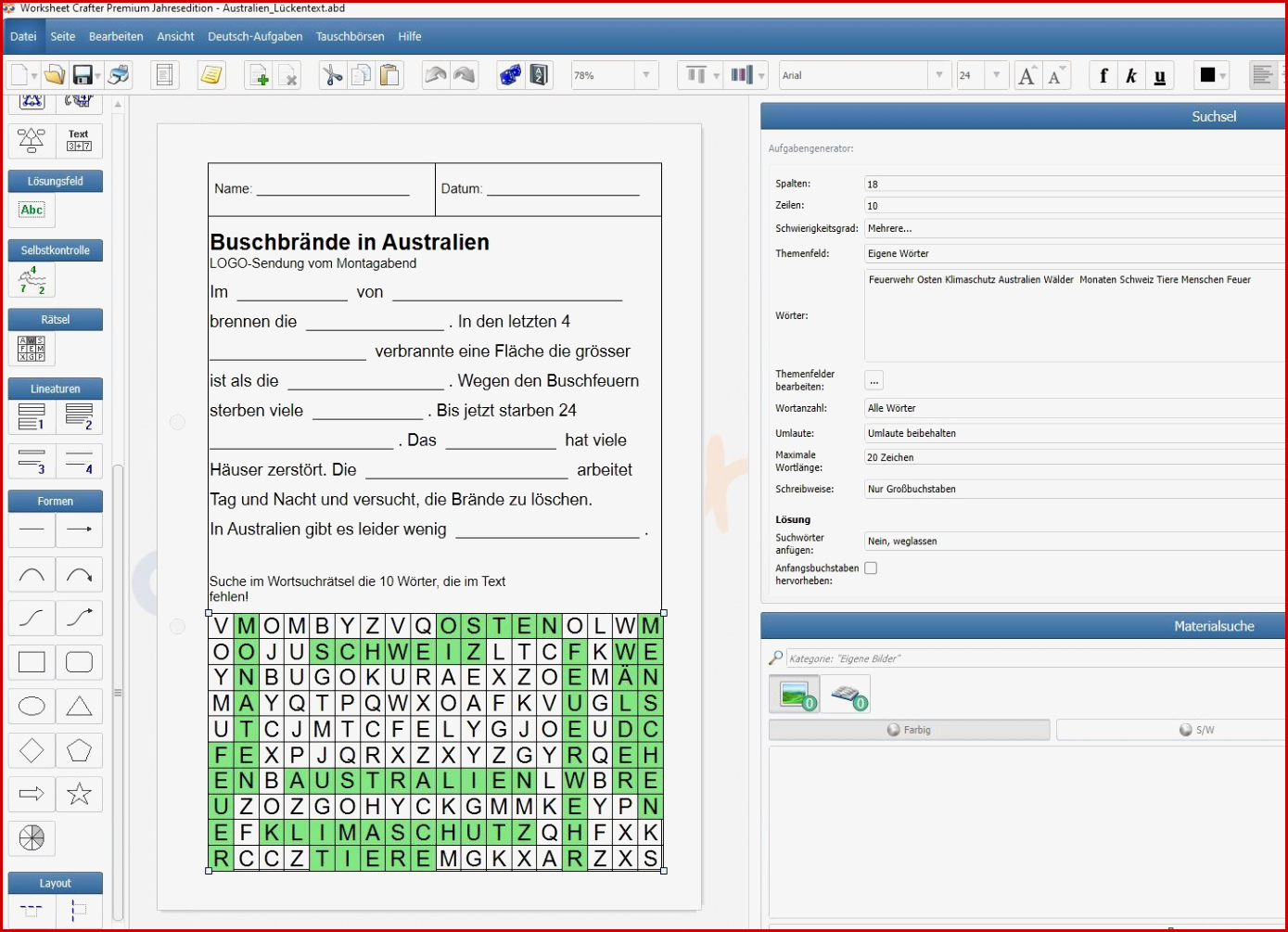Open Schwierigkeitsgrad Mehrere dropdown
1288x932 pixels.
tap(1076, 228)
